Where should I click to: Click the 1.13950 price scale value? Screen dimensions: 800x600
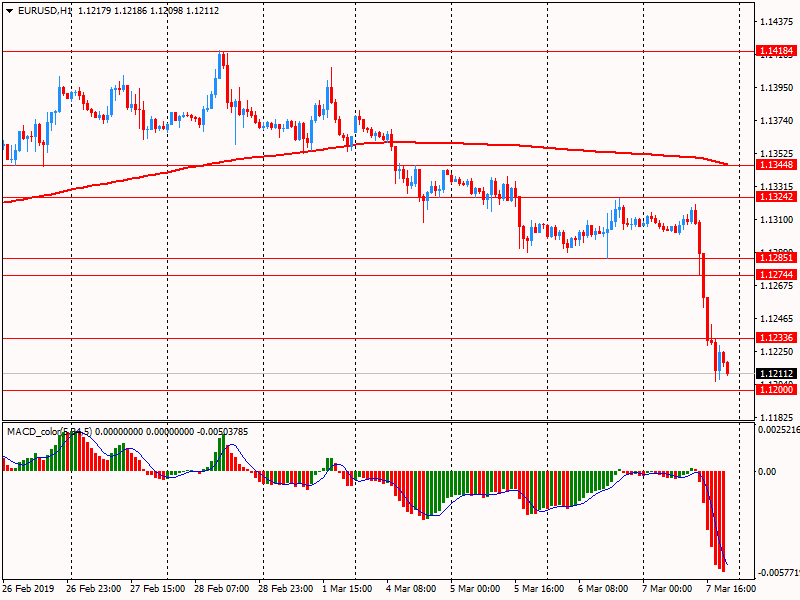click(777, 88)
